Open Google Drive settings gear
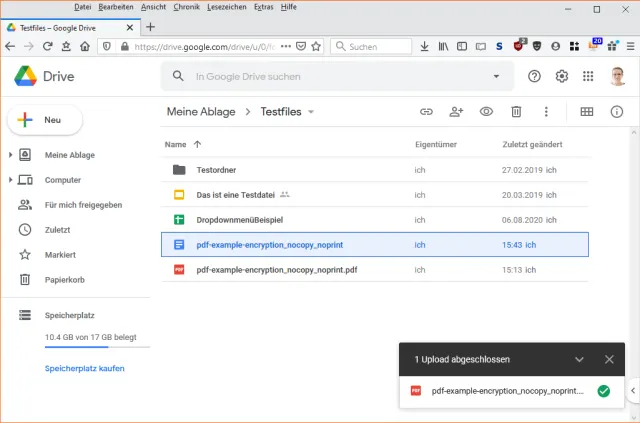The image size is (640, 423). [562, 76]
